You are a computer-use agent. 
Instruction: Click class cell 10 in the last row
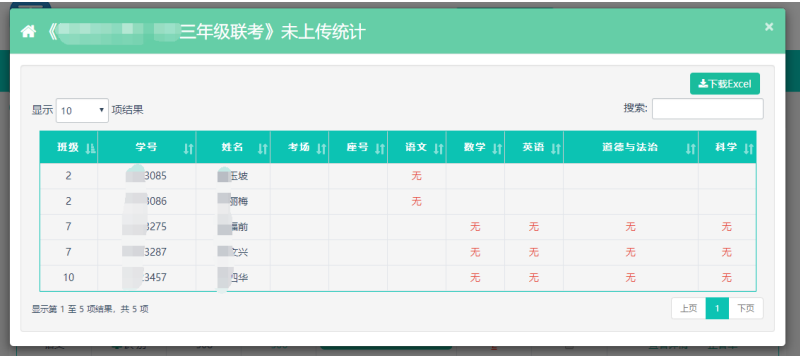pos(68,278)
